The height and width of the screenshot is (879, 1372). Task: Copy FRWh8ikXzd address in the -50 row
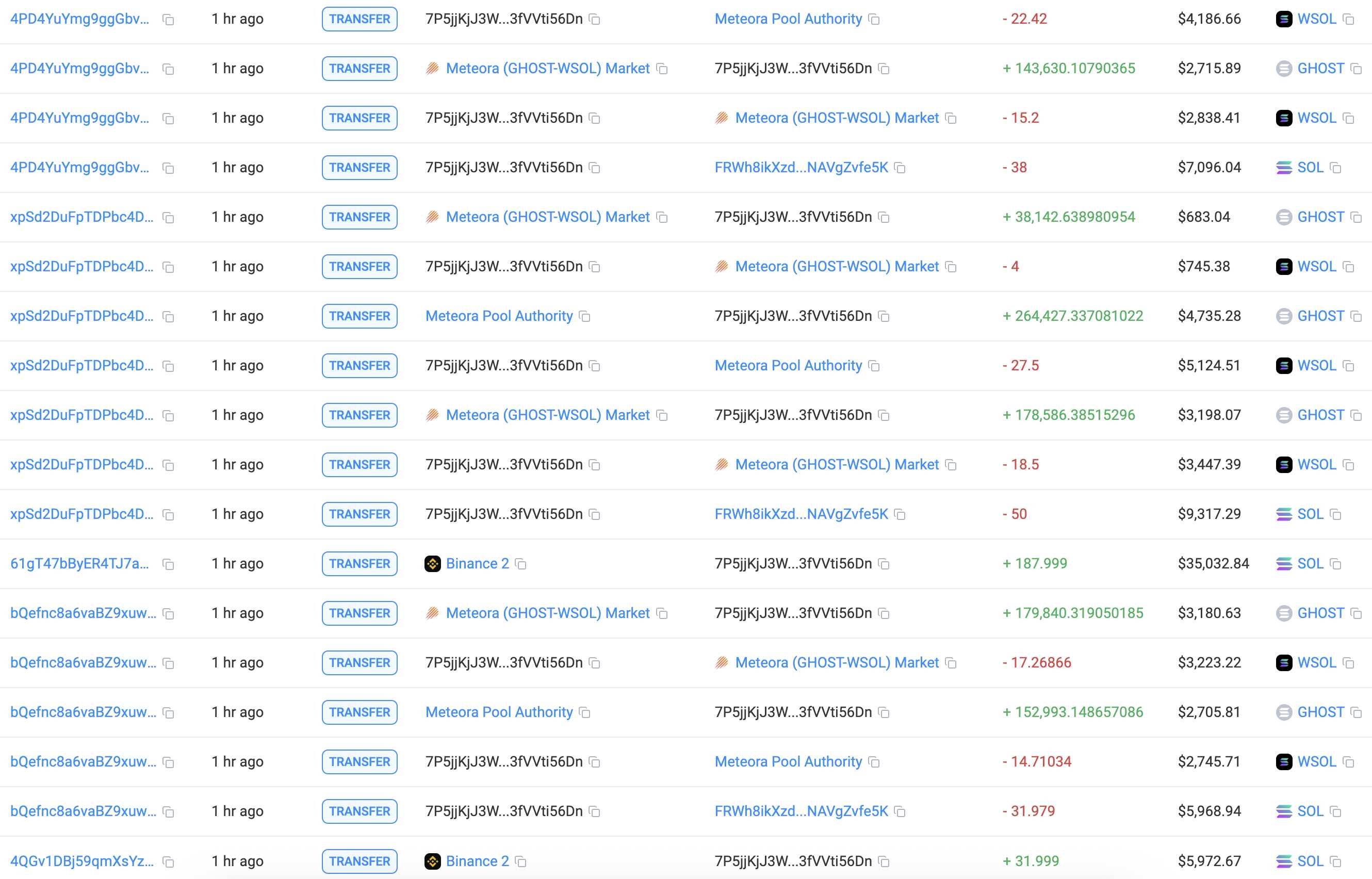tap(900, 514)
